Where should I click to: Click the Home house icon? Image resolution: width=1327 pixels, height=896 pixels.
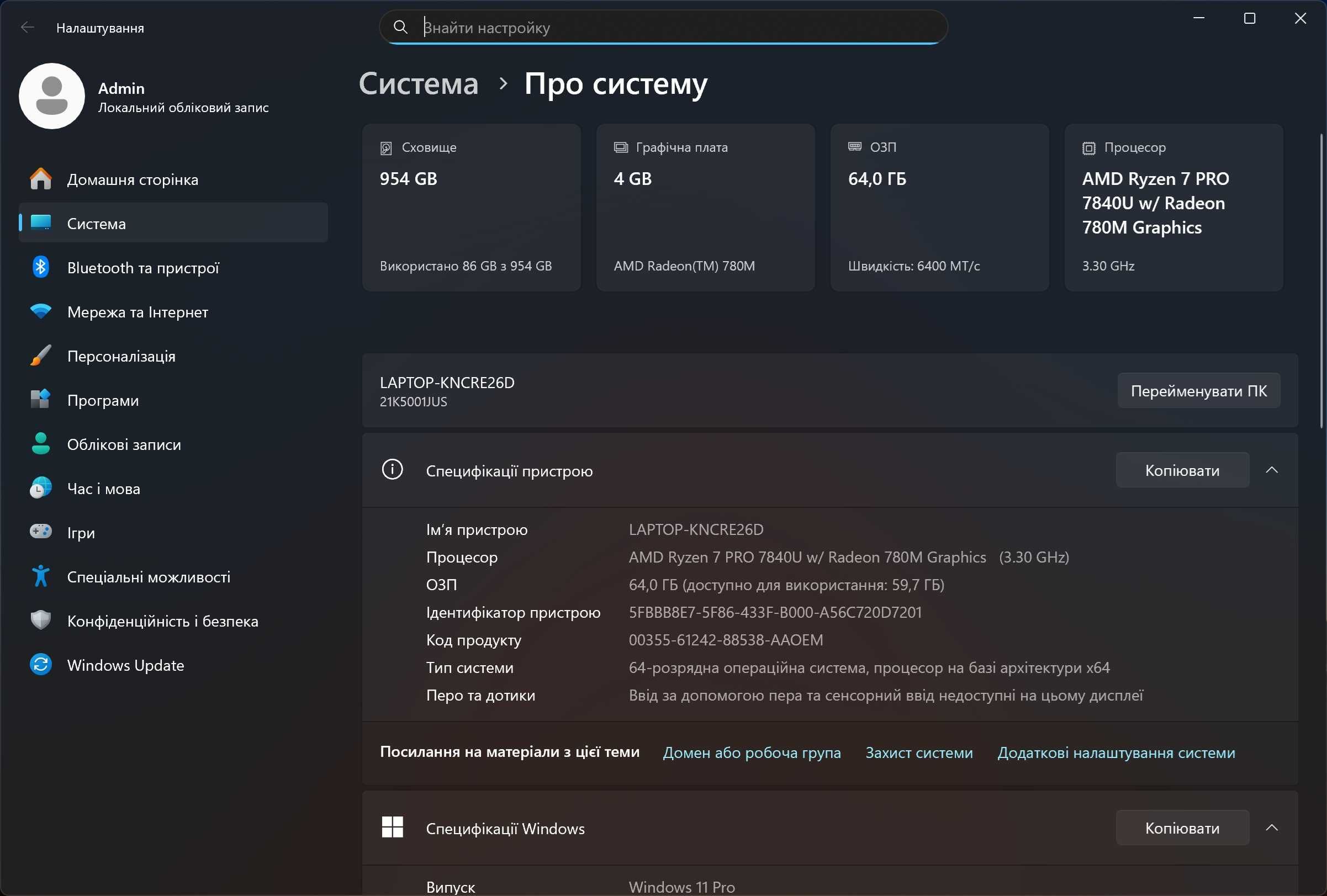coord(40,179)
